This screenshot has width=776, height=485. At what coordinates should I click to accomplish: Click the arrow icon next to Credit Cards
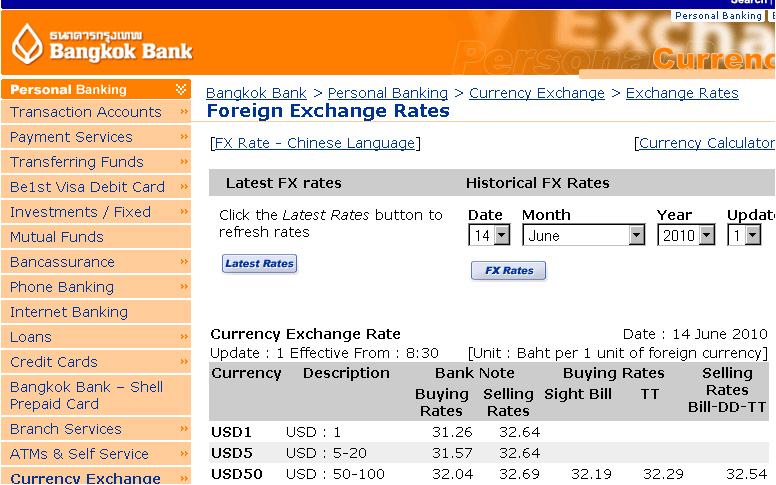184,362
